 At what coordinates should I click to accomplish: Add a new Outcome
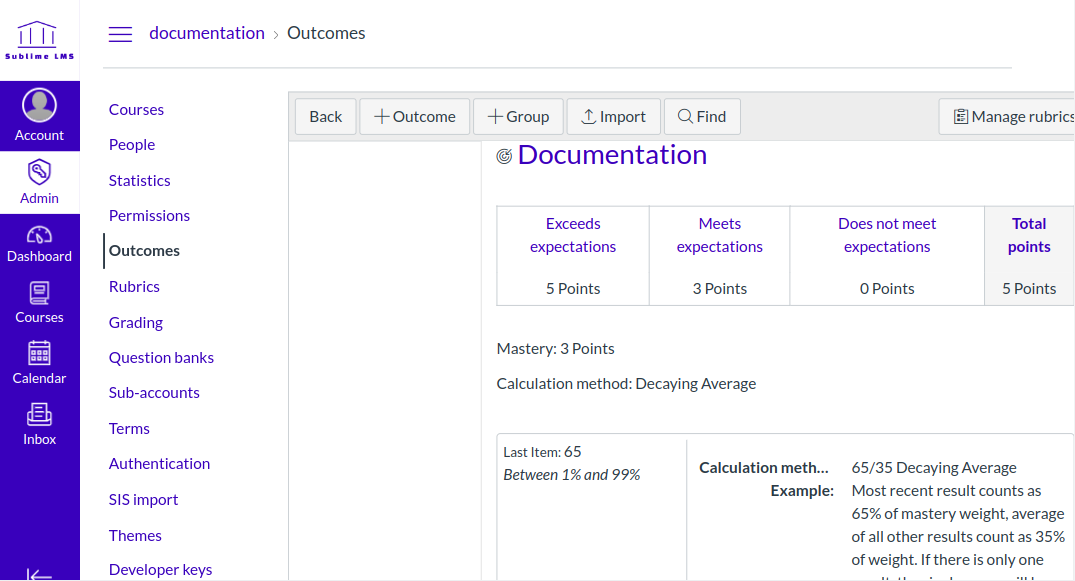pos(414,117)
